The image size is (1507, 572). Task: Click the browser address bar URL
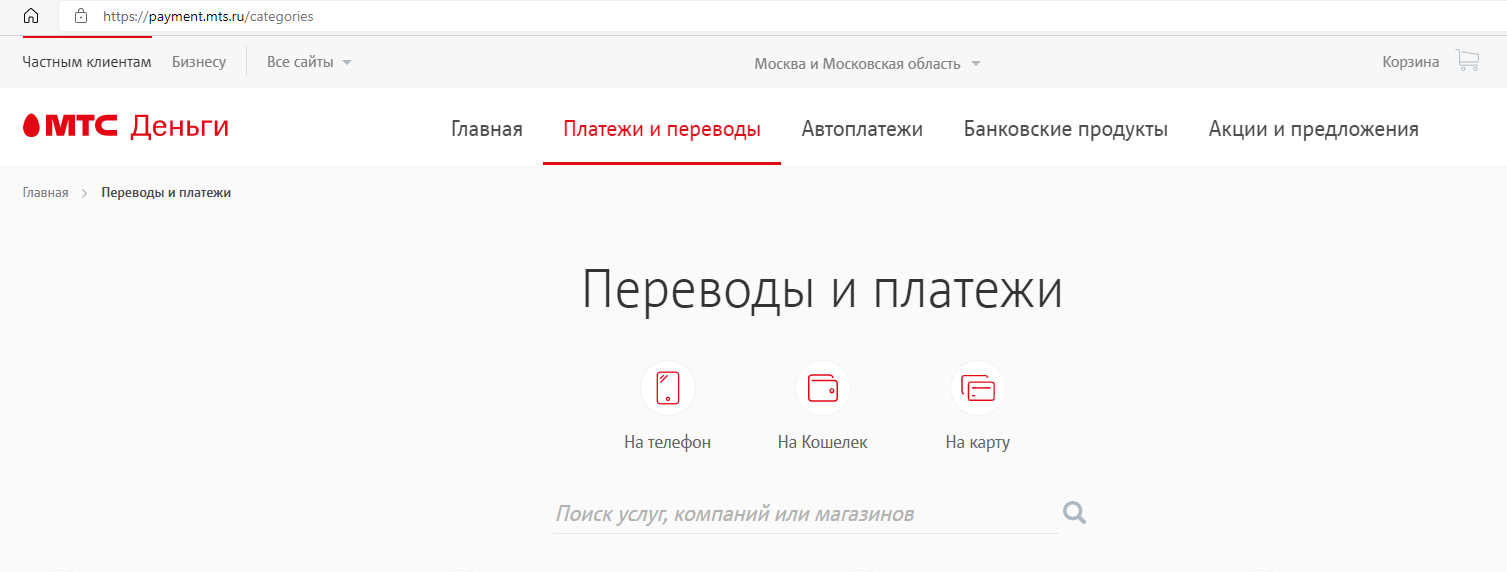[208, 16]
